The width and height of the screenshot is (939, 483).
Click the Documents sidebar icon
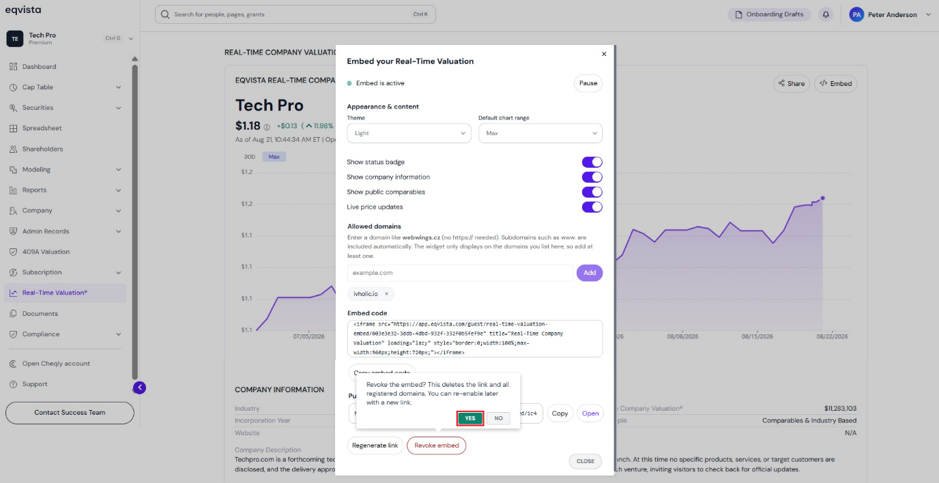coord(13,314)
